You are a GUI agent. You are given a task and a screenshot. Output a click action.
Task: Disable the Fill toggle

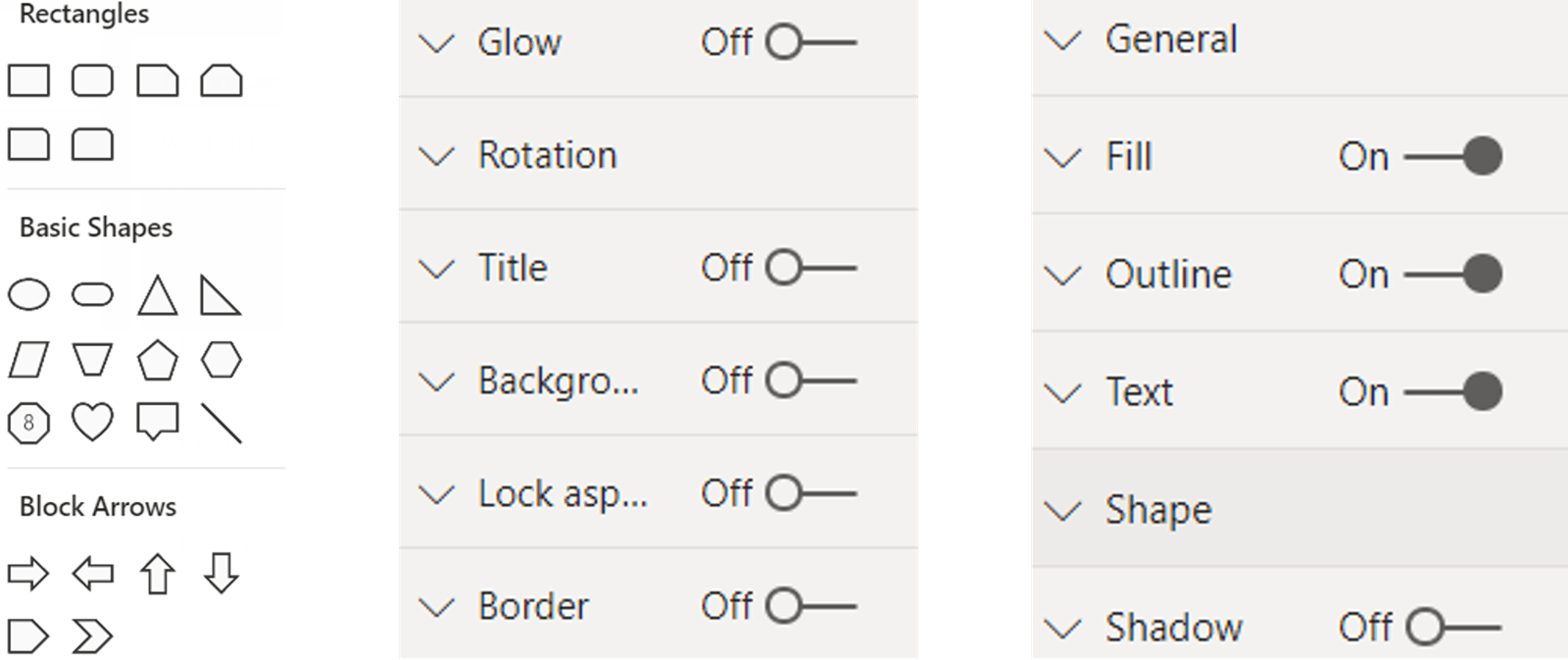point(1452,156)
